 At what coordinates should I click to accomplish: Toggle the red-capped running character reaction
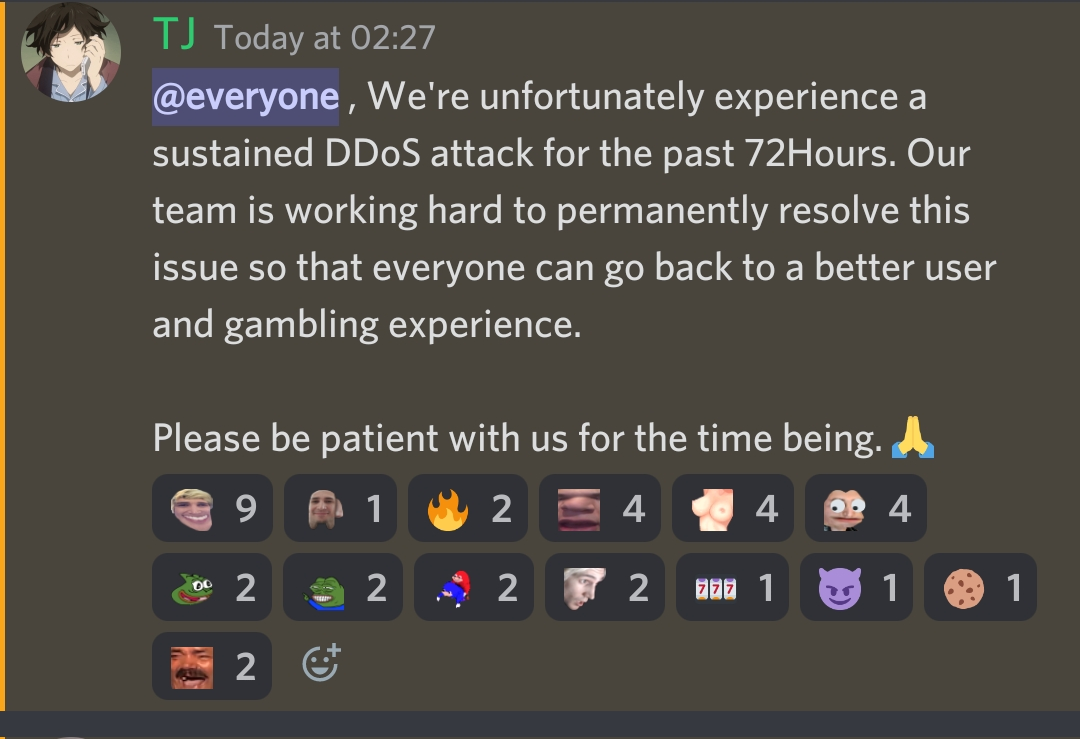click(x=474, y=587)
